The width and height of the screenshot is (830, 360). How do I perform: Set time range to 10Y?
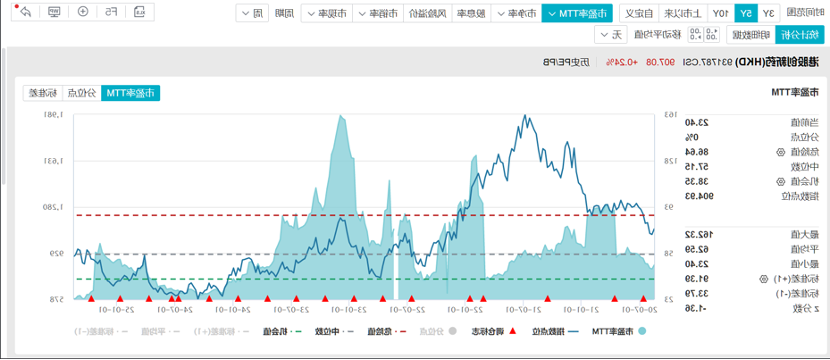tap(720, 13)
